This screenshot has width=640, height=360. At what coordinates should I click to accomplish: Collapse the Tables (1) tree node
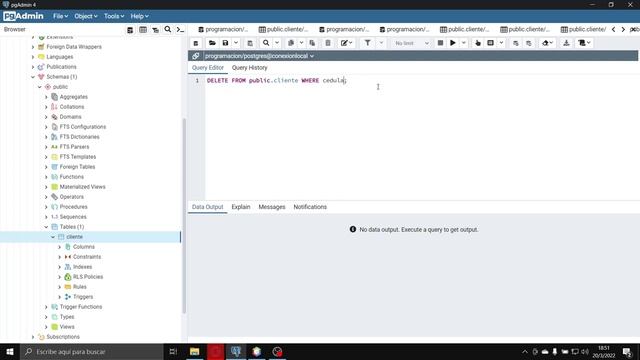point(46,227)
